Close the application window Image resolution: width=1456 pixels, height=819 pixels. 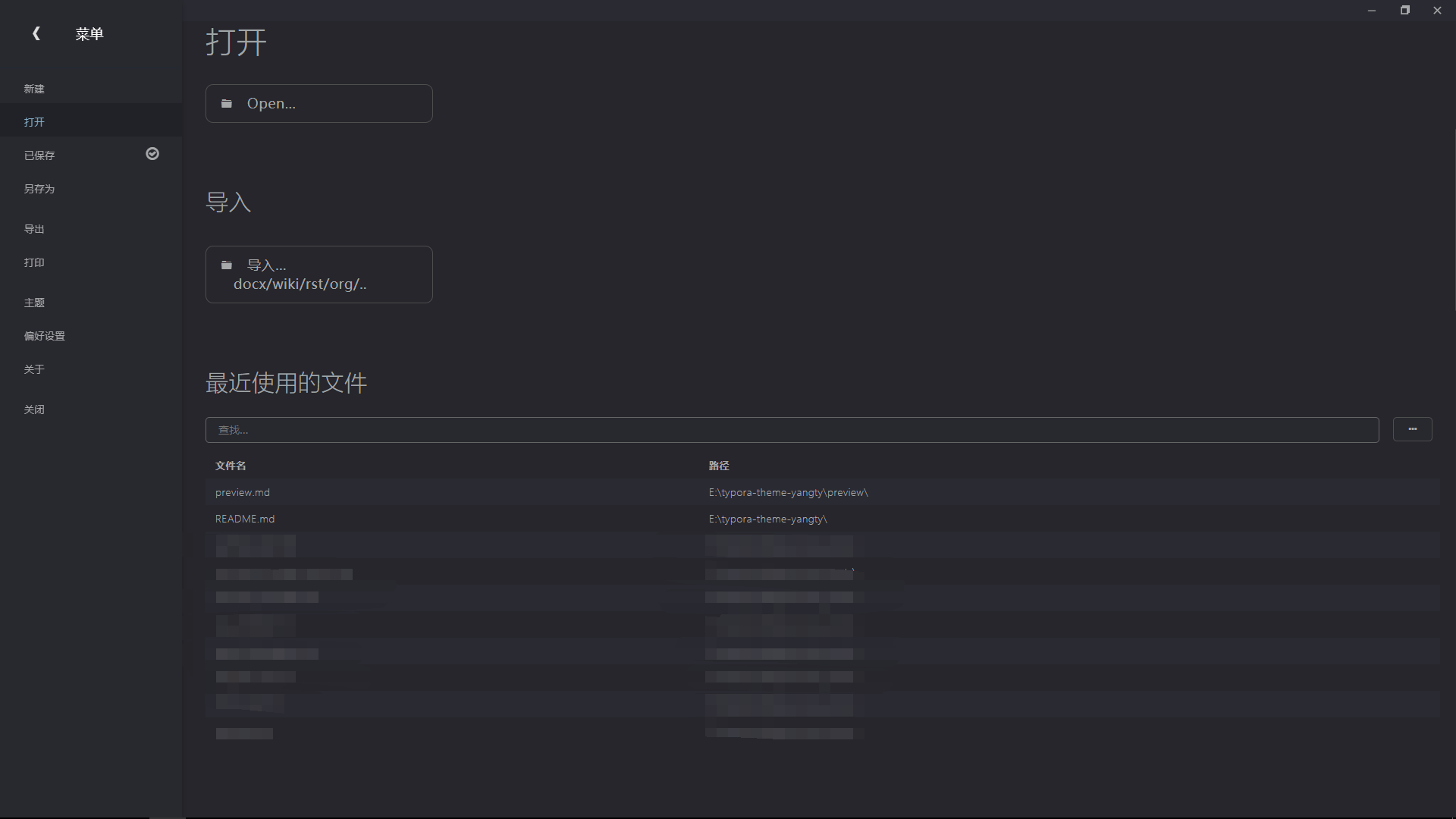click(x=1437, y=11)
